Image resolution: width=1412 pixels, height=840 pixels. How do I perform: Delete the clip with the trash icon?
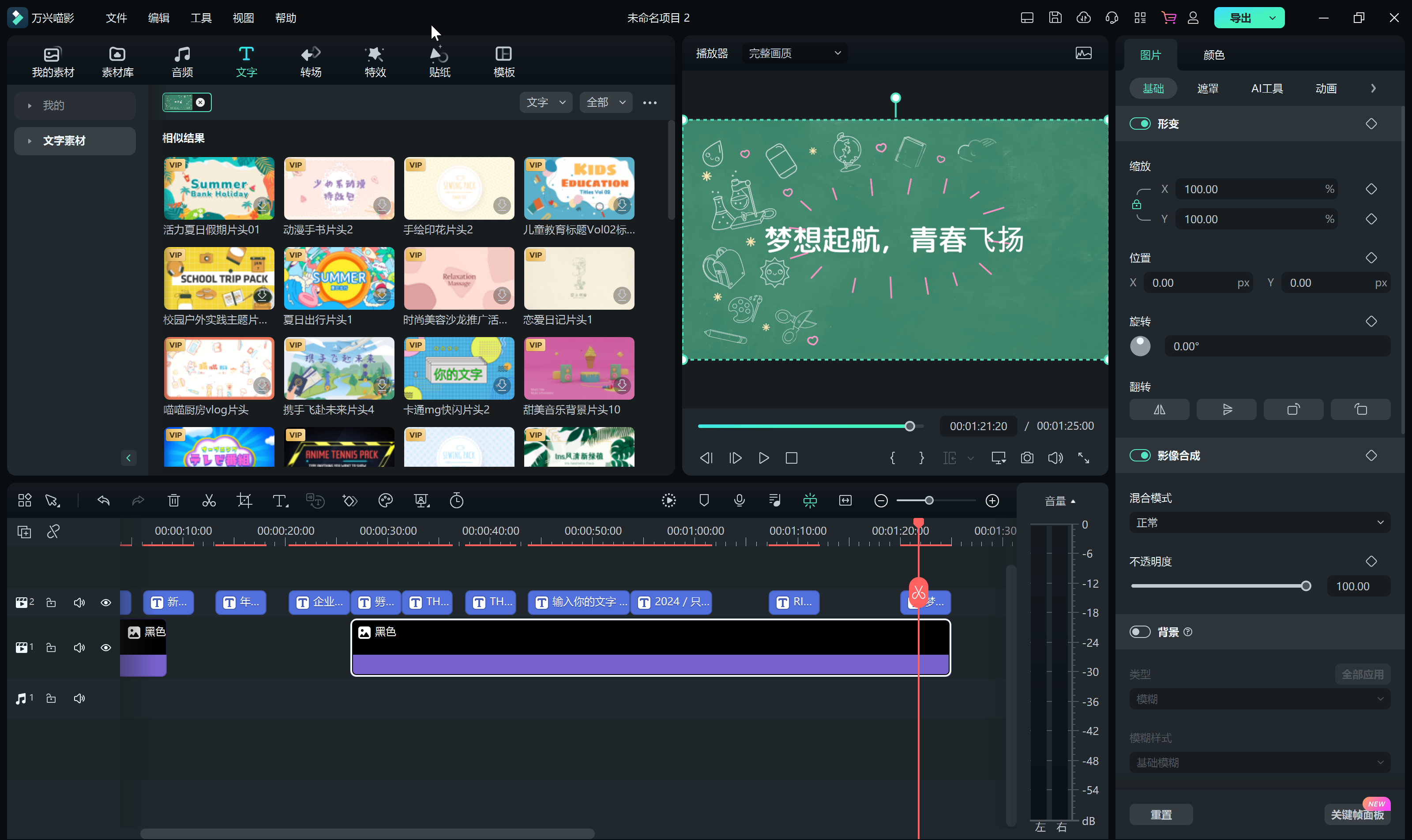(x=174, y=500)
